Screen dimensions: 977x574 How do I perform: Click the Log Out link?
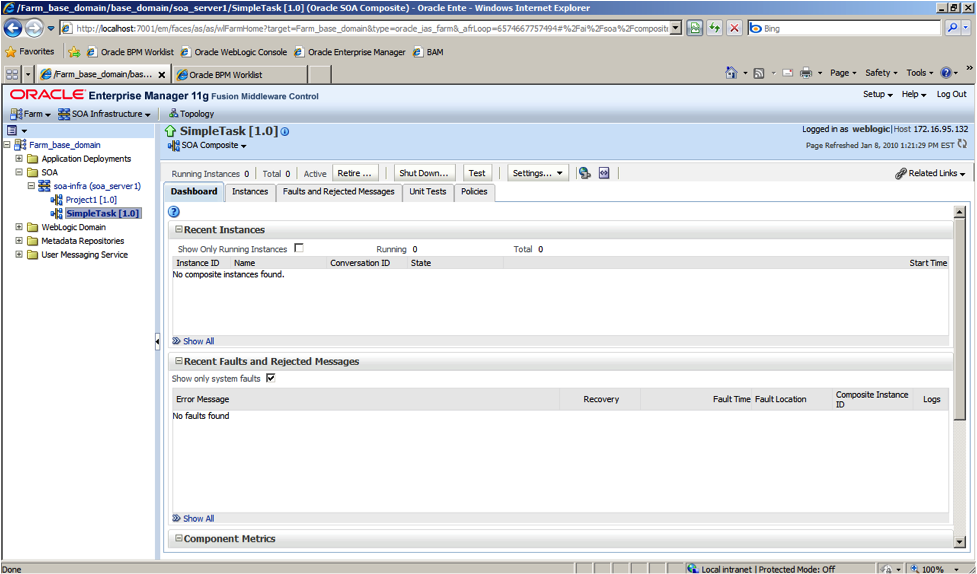click(951, 94)
